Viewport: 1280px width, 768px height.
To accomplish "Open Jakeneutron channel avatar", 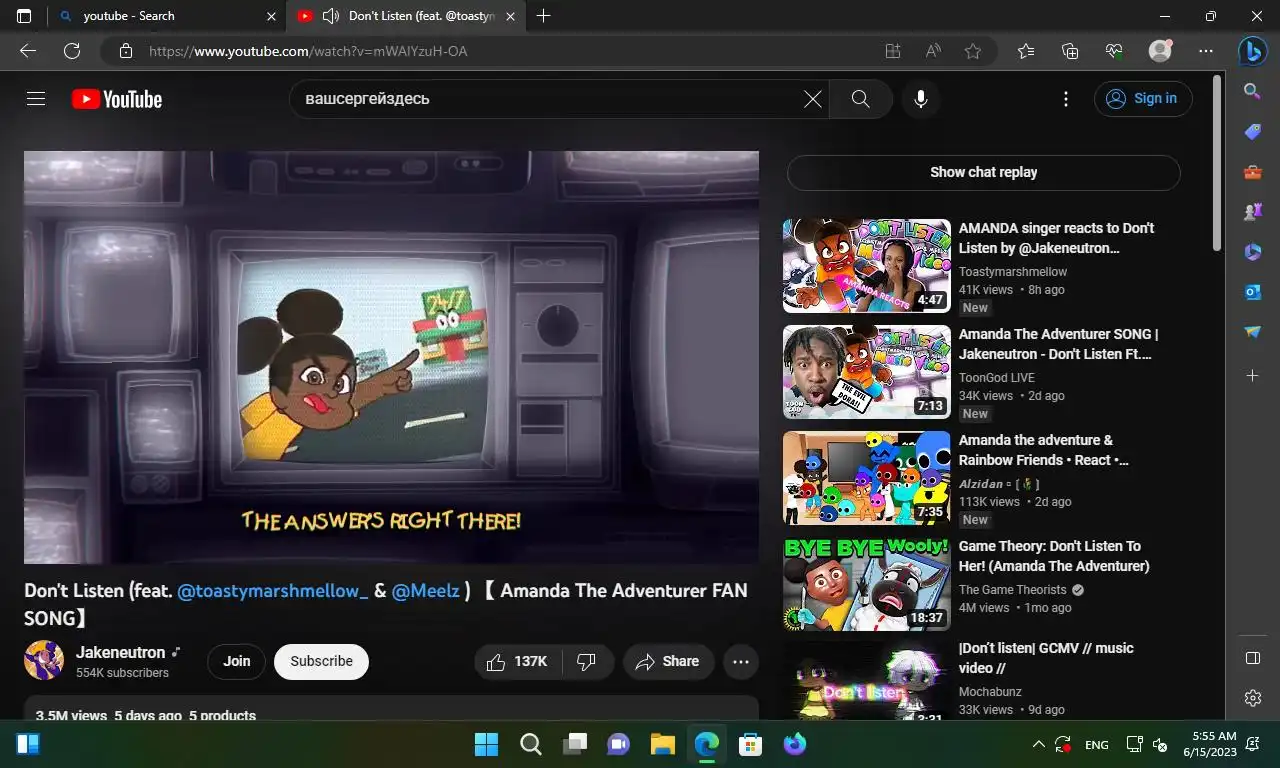I will pos(44,661).
